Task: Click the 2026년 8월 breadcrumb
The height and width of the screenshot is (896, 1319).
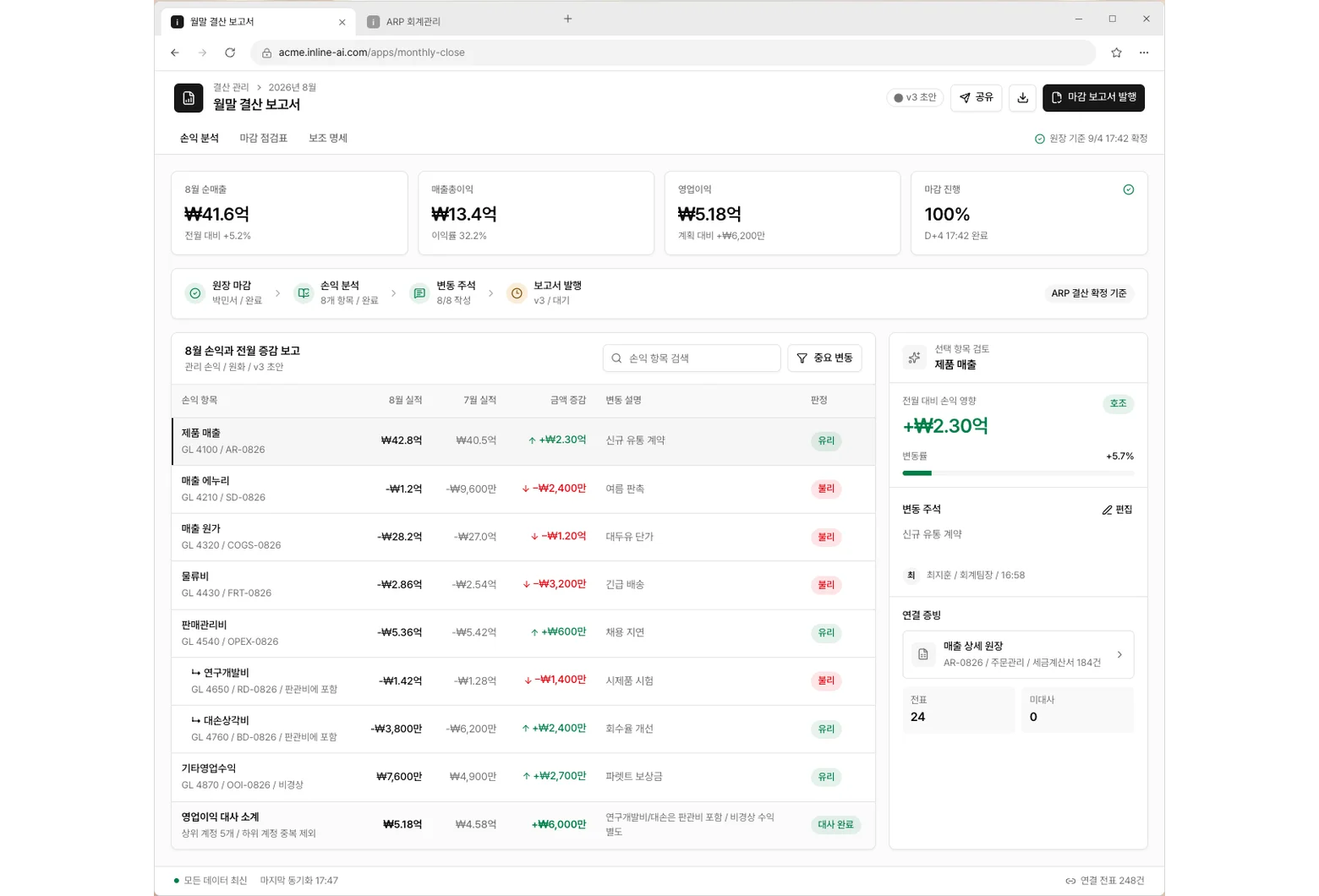Action: [x=293, y=87]
